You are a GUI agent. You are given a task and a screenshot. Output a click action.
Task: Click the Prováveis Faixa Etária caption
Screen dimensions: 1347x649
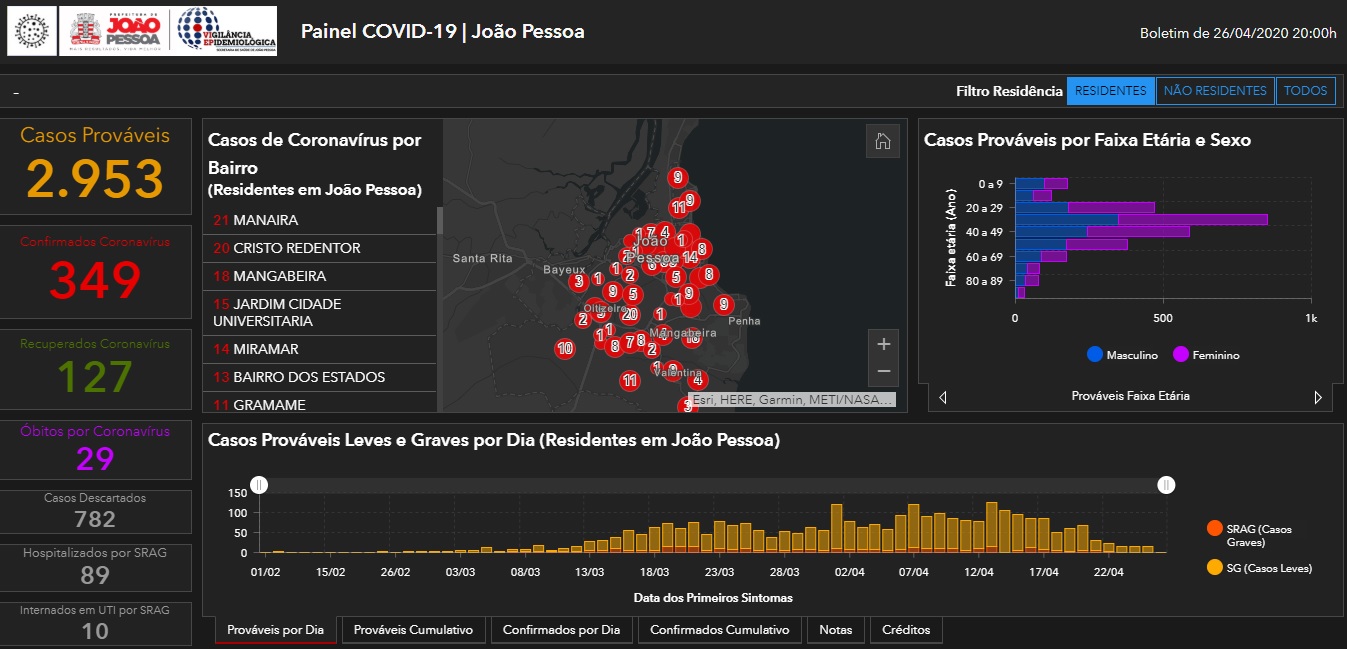point(1130,396)
